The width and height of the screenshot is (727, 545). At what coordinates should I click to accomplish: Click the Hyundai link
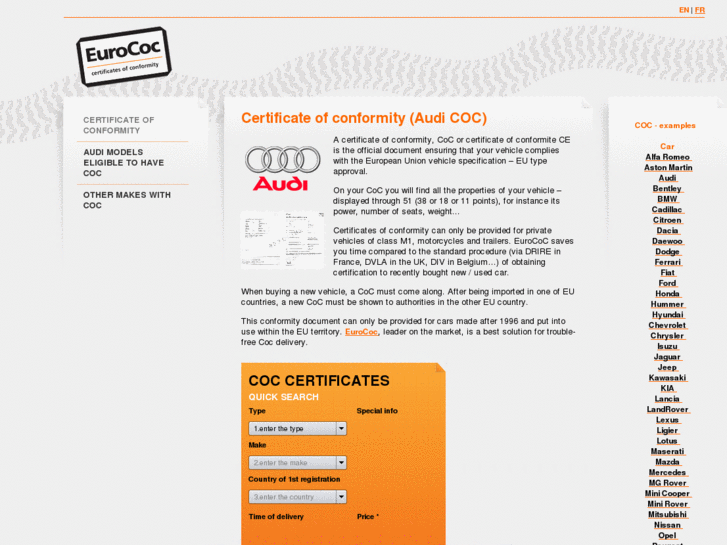point(668,315)
